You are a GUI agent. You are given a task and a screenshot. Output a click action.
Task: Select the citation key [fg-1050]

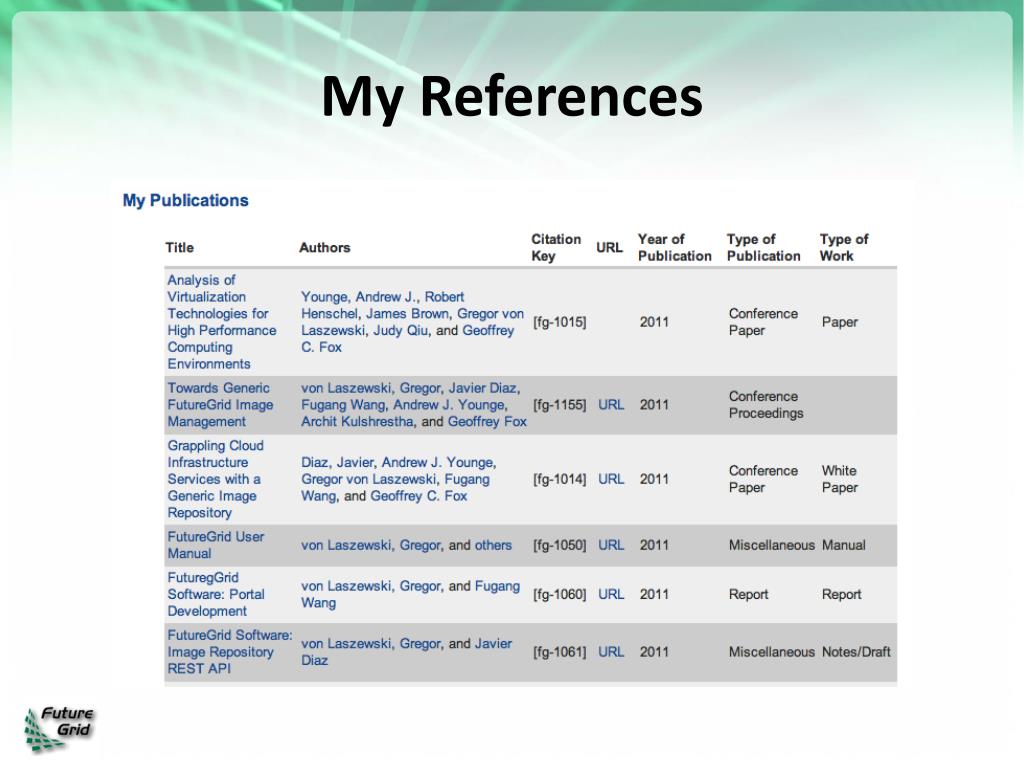pos(560,545)
